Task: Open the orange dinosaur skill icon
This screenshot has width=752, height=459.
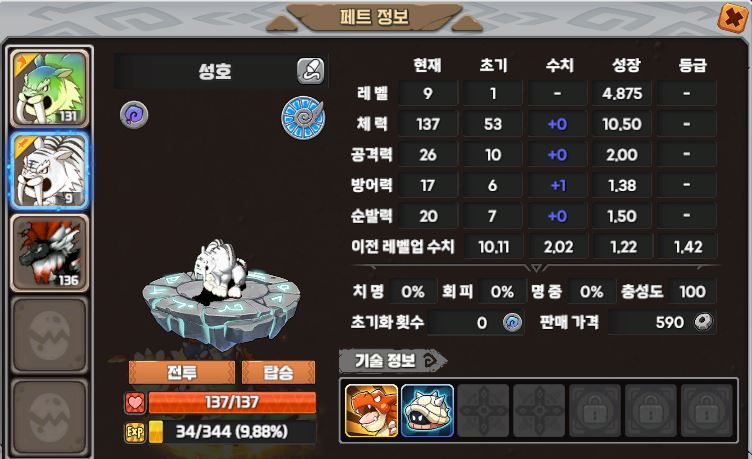Action: click(x=372, y=410)
